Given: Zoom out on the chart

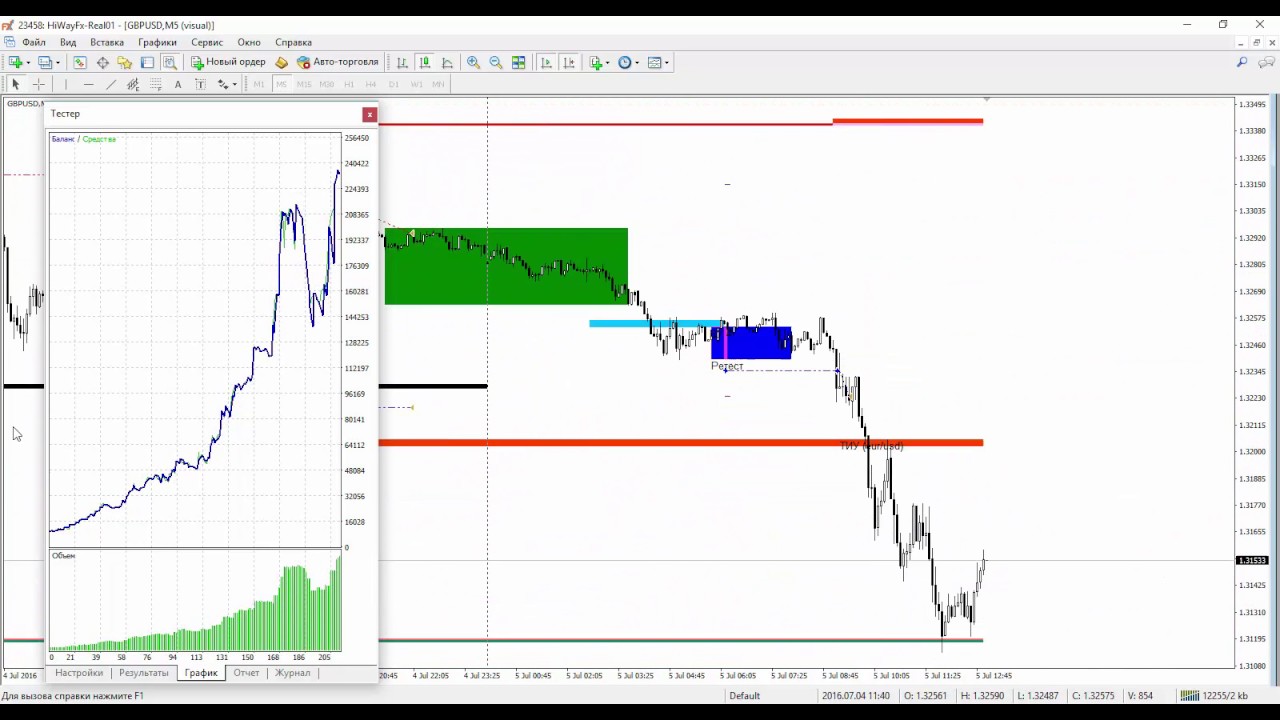Looking at the screenshot, I should click(x=496, y=62).
